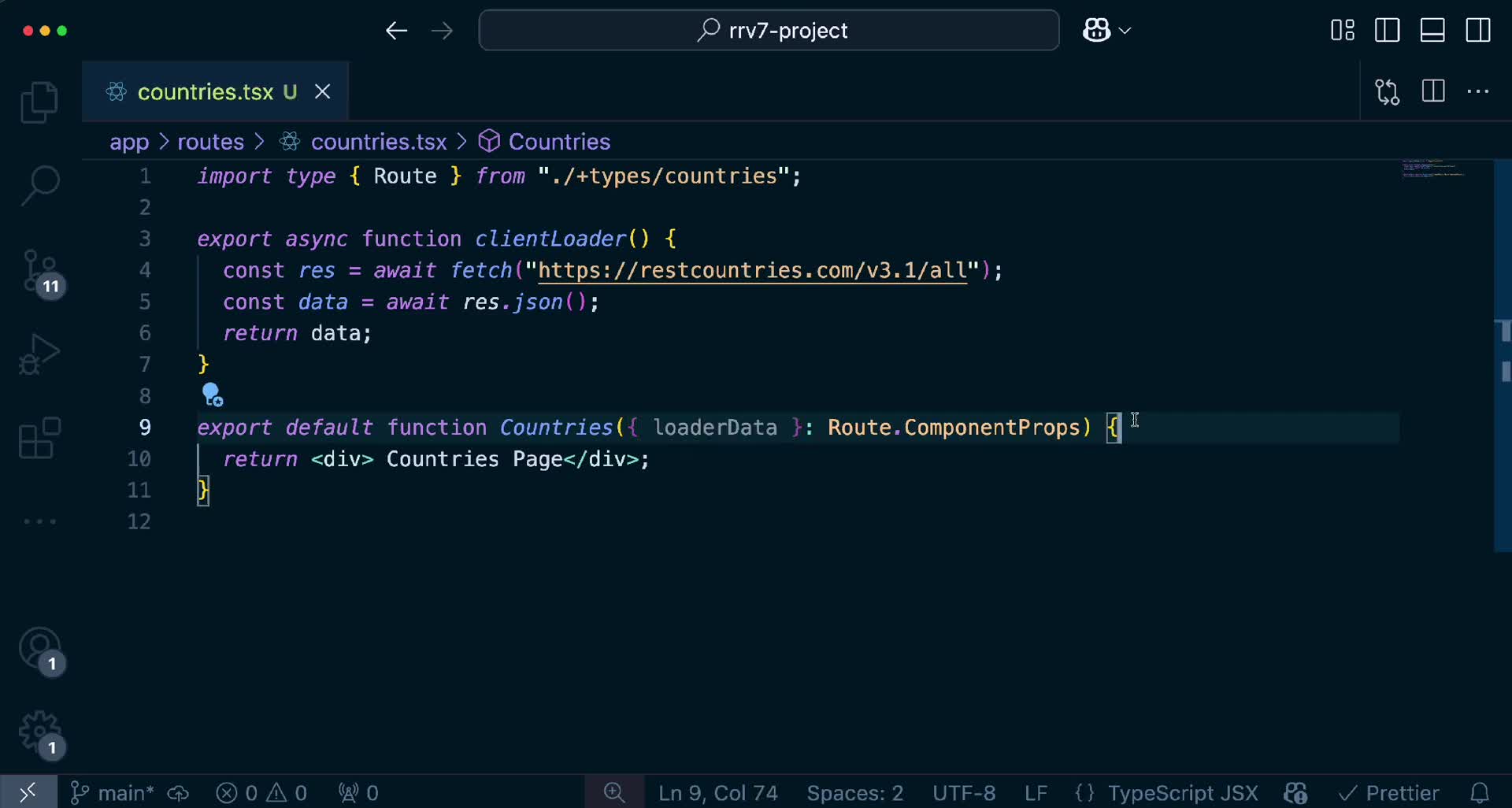Click the editor minimap code preview

pyautogui.click(x=1433, y=169)
